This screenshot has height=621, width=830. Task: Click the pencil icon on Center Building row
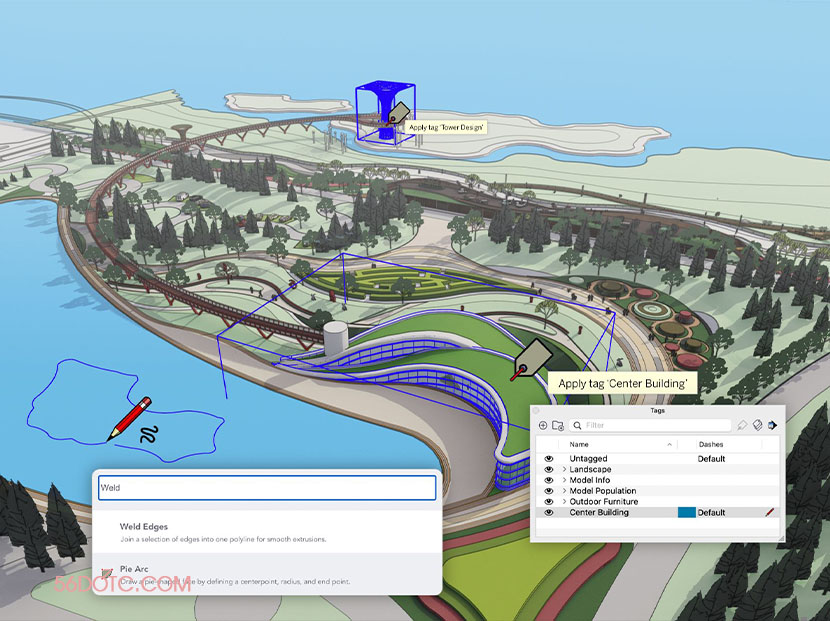(770, 513)
